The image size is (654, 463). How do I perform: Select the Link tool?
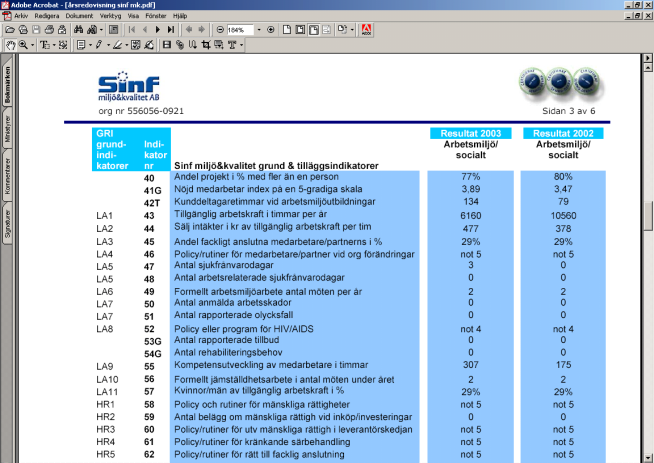[x=180, y=45]
